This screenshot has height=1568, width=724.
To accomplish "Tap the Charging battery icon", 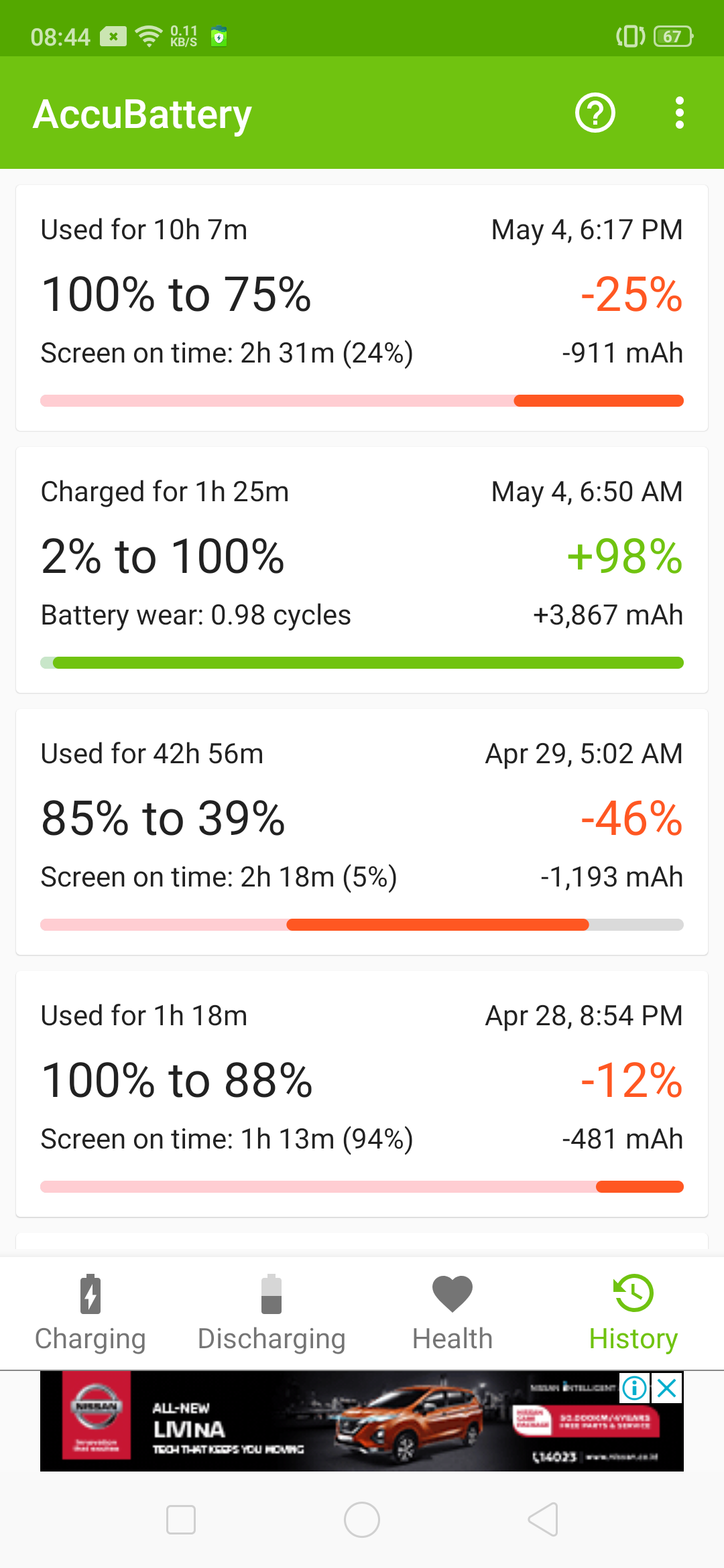I will 90,1293.
